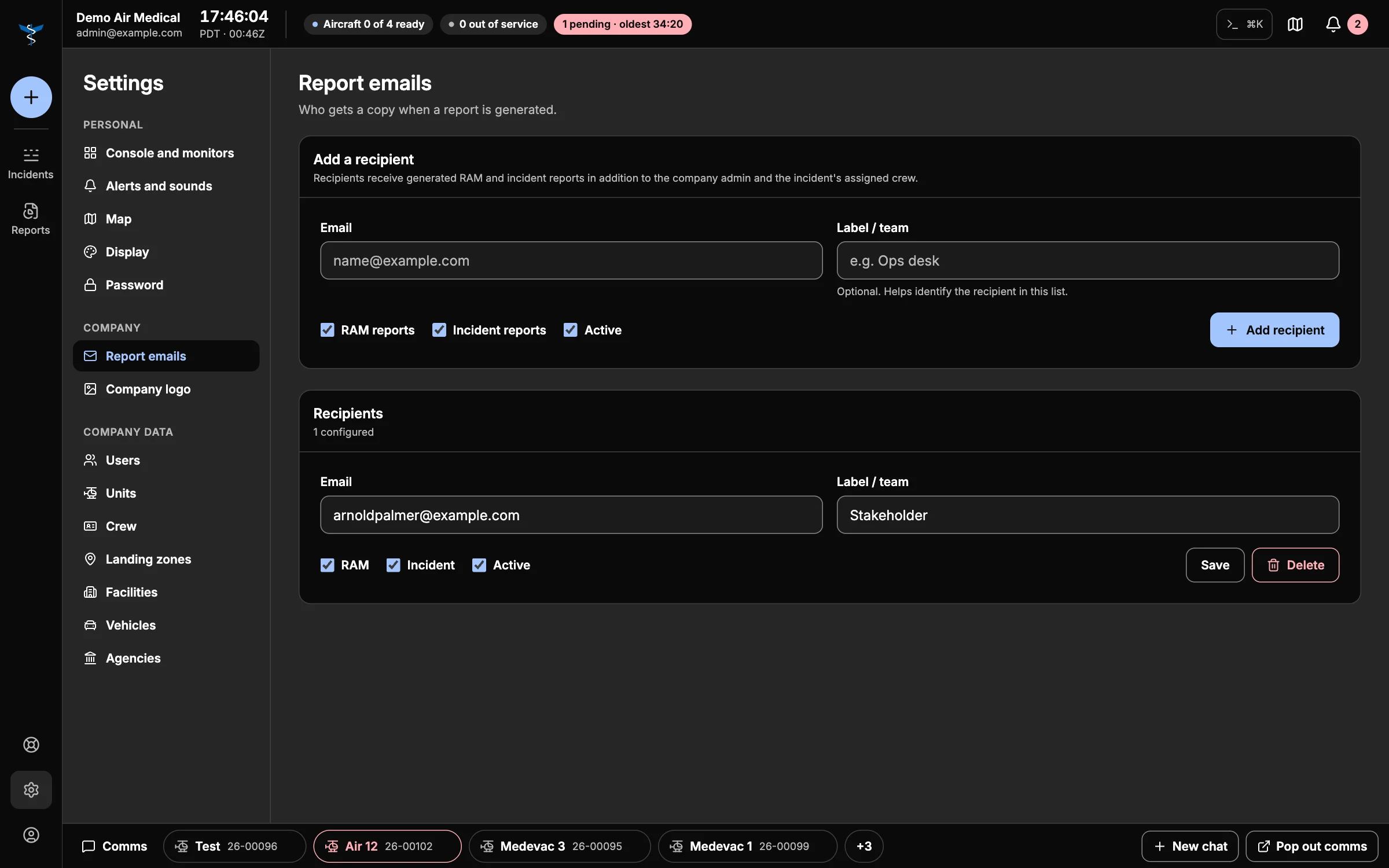Delete the Stakeholder recipient

tap(1295, 565)
